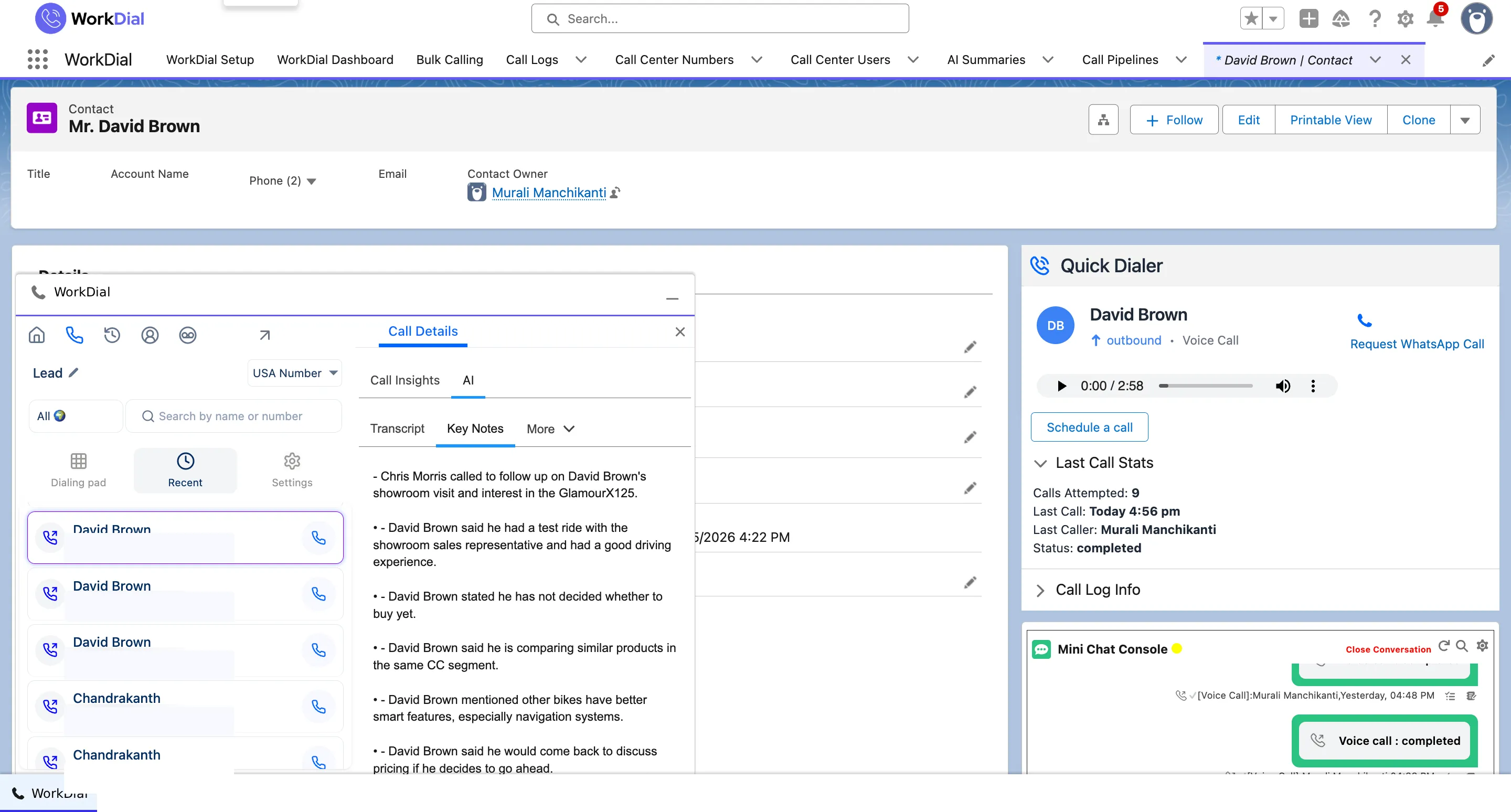Viewport: 1511px width, 812px height.
Task: Open the Trailhead guidance cloud icon
Action: (1341, 19)
